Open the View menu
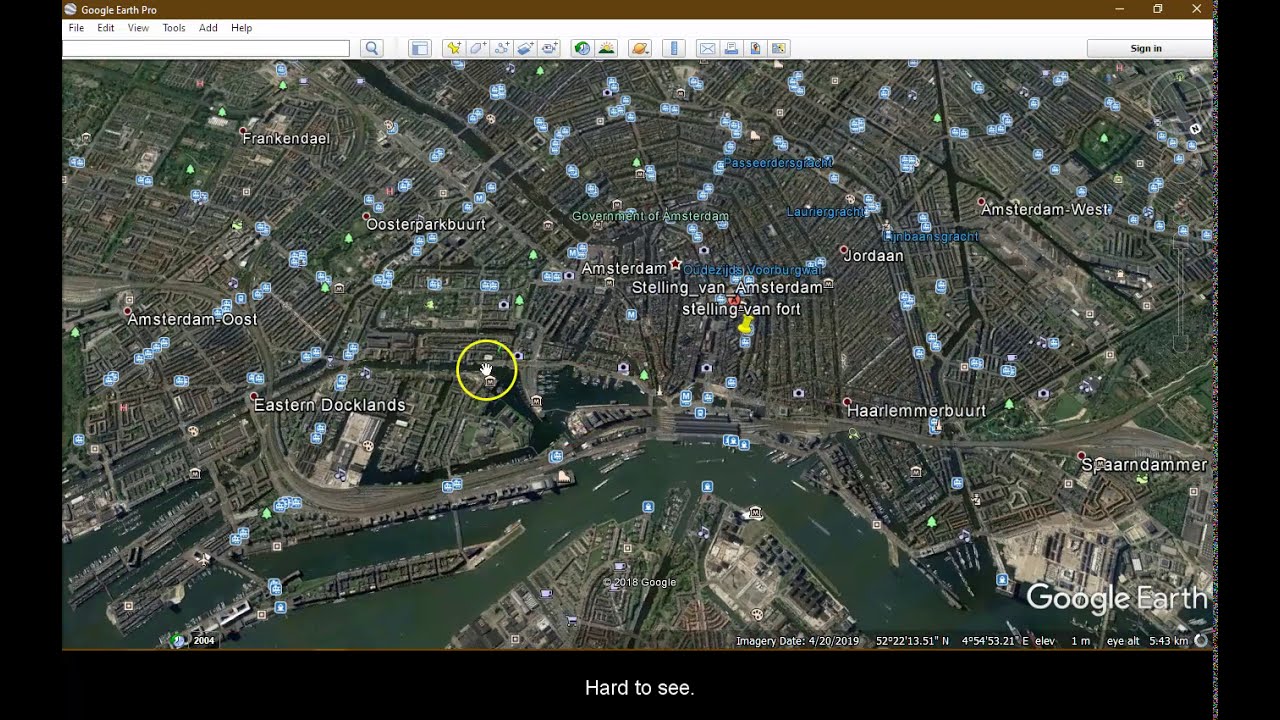 click(x=138, y=28)
